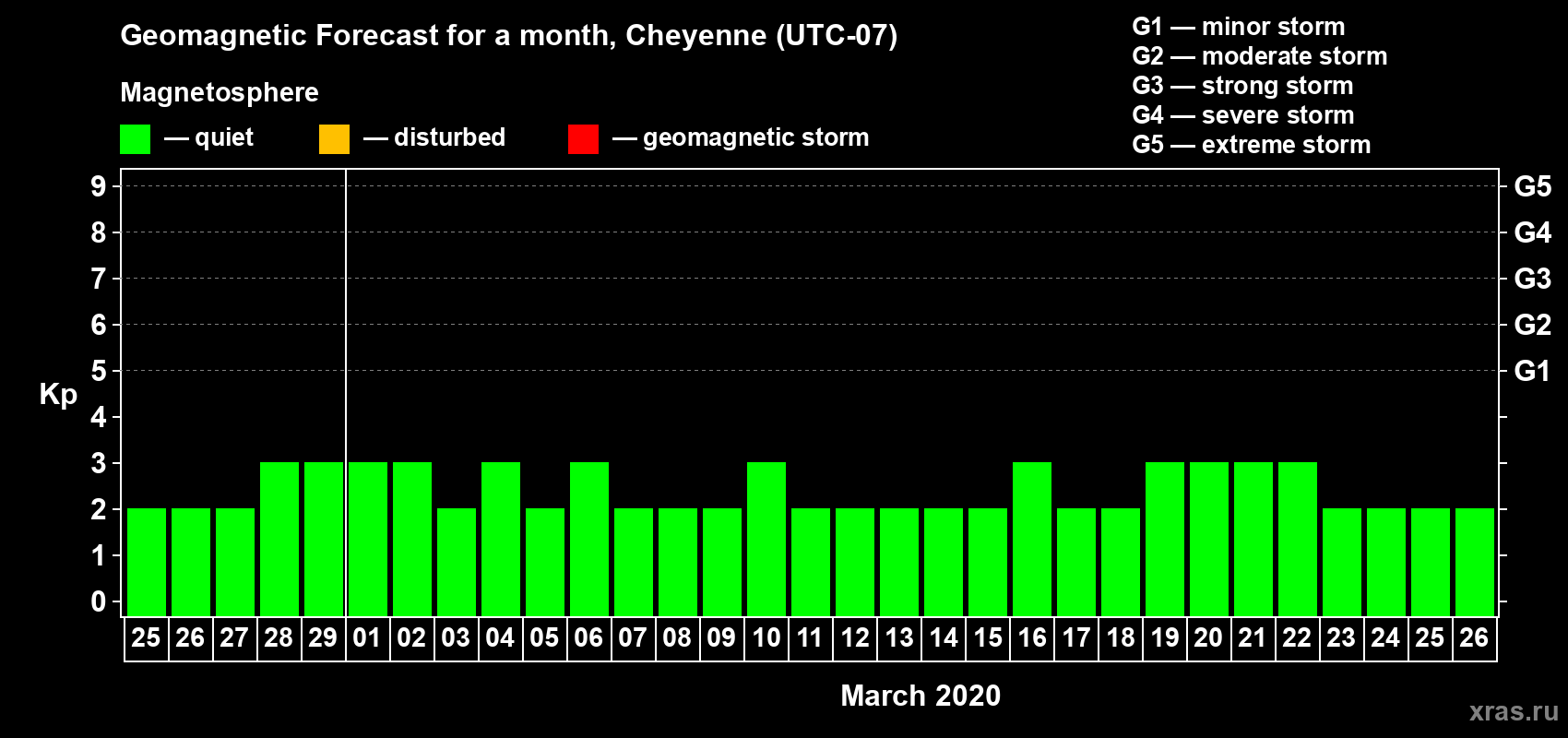This screenshot has height=738, width=1568.
Task: Click the date cell 08
Action: (677, 638)
